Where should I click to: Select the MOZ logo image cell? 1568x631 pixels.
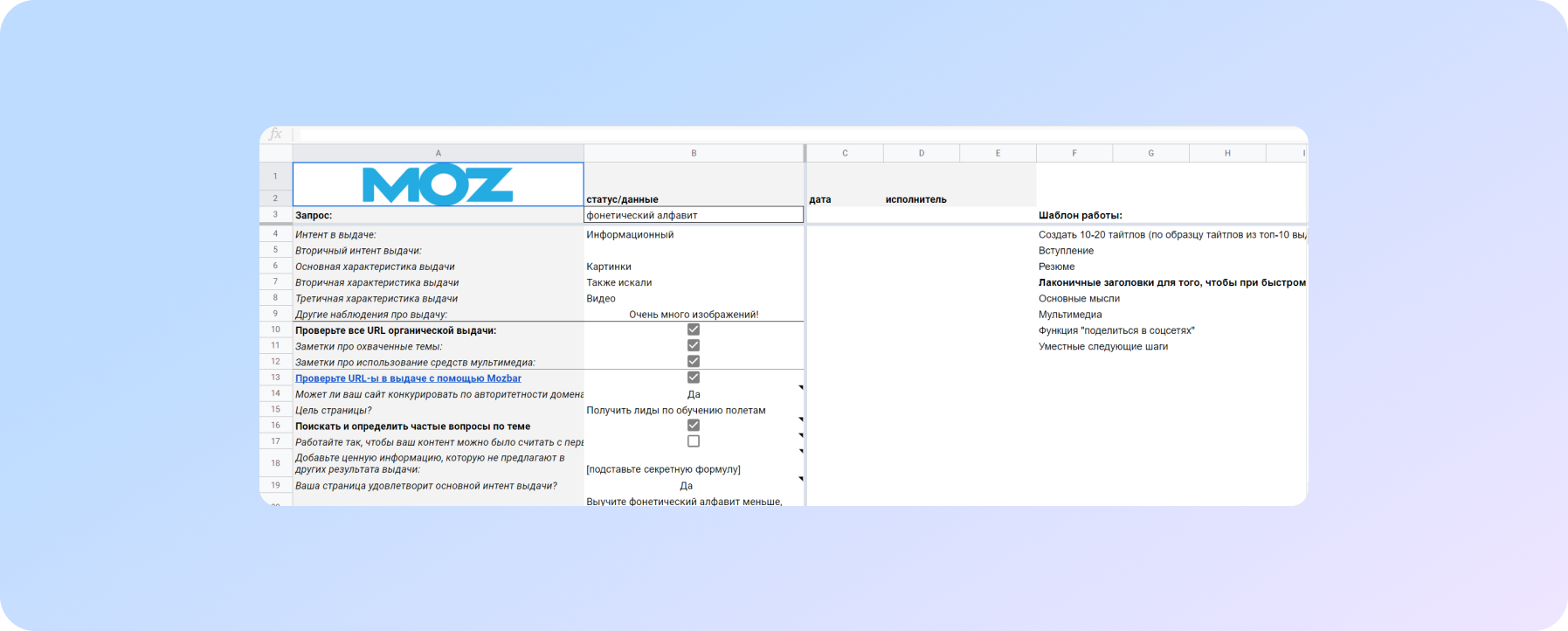click(x=438, y=184)
